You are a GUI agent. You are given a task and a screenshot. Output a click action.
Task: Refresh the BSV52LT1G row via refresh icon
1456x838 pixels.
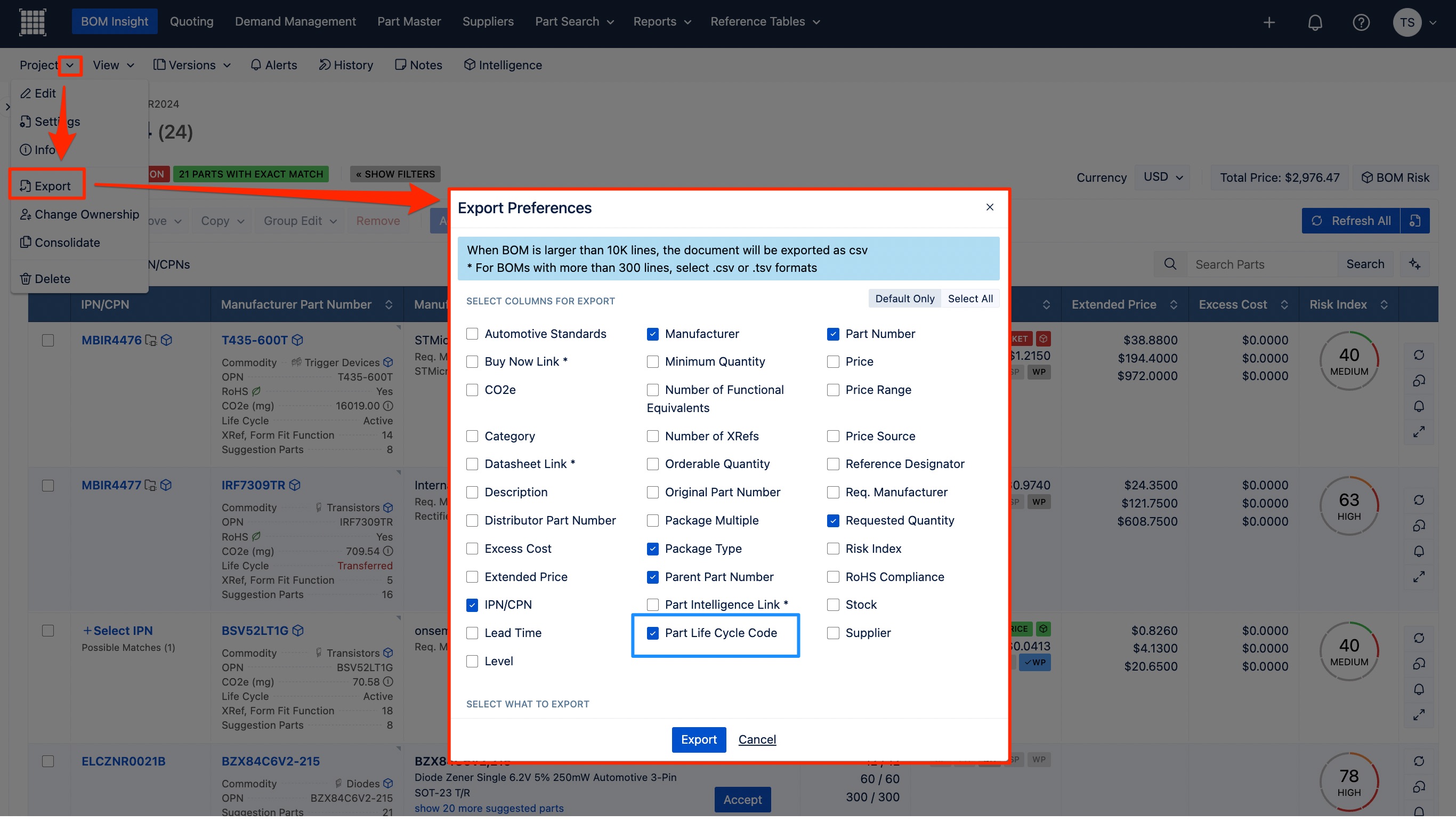click(x=1419, y=638)
